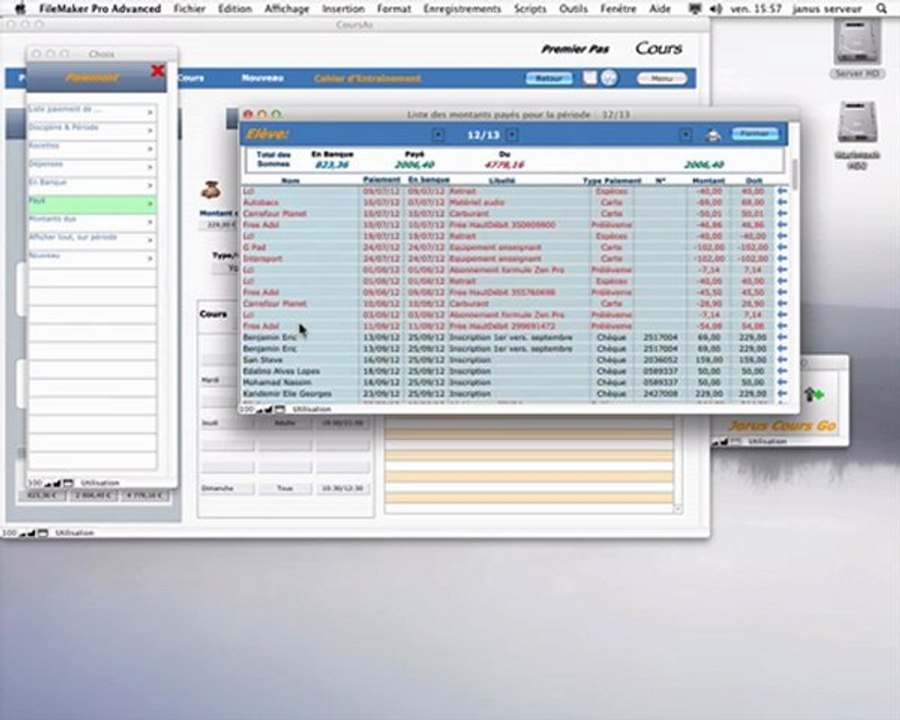
Task: Click the Type Paiement column header
Action: click(612, 180)
